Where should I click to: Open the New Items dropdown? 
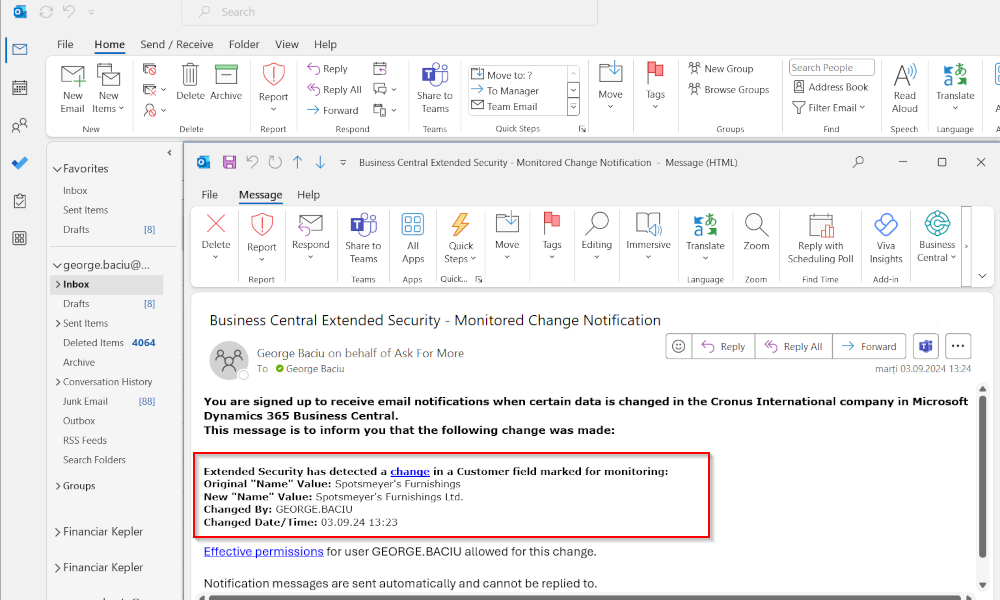tap(108, 88)
